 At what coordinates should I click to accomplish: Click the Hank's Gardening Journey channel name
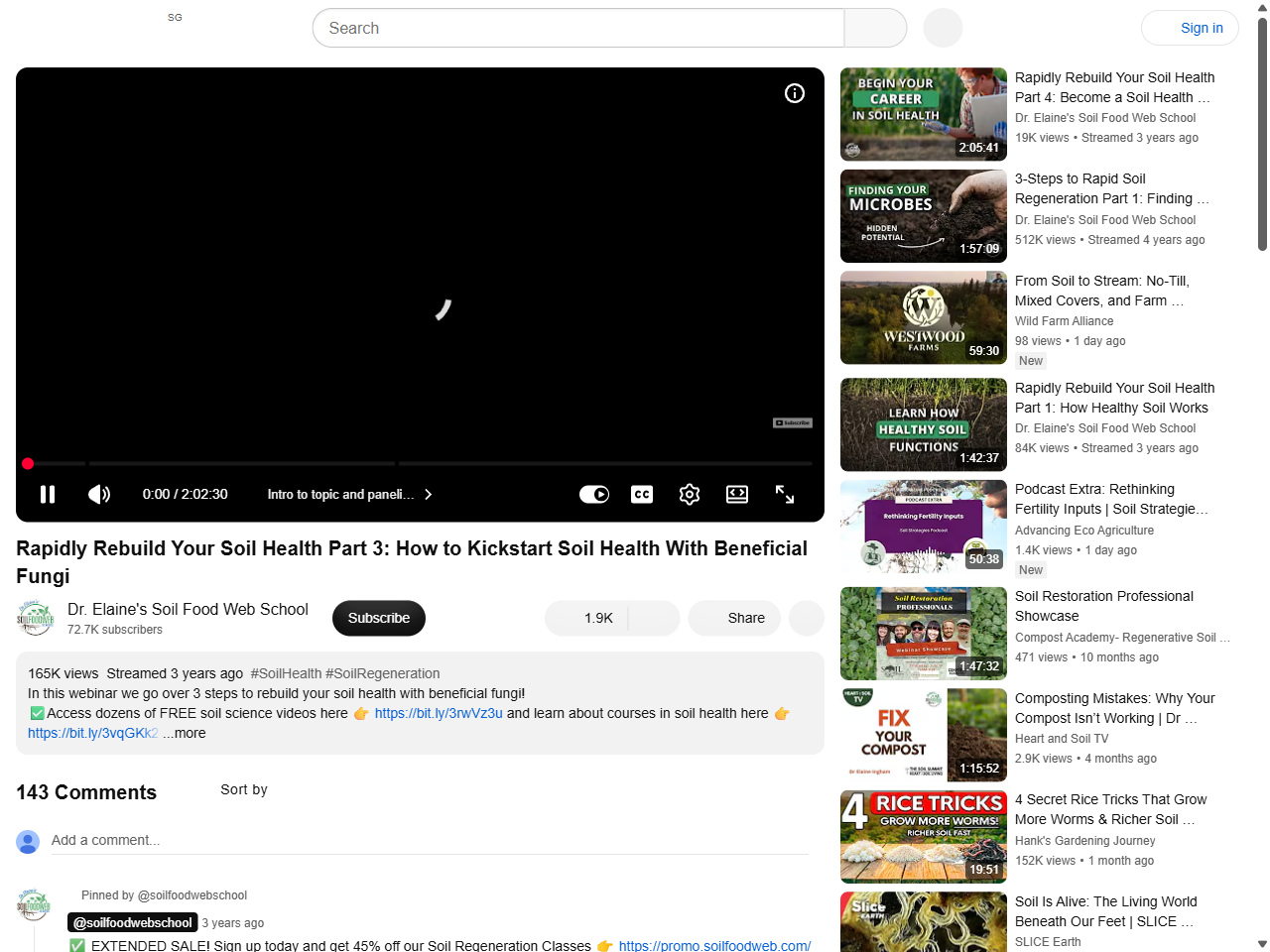[1085, 841]
